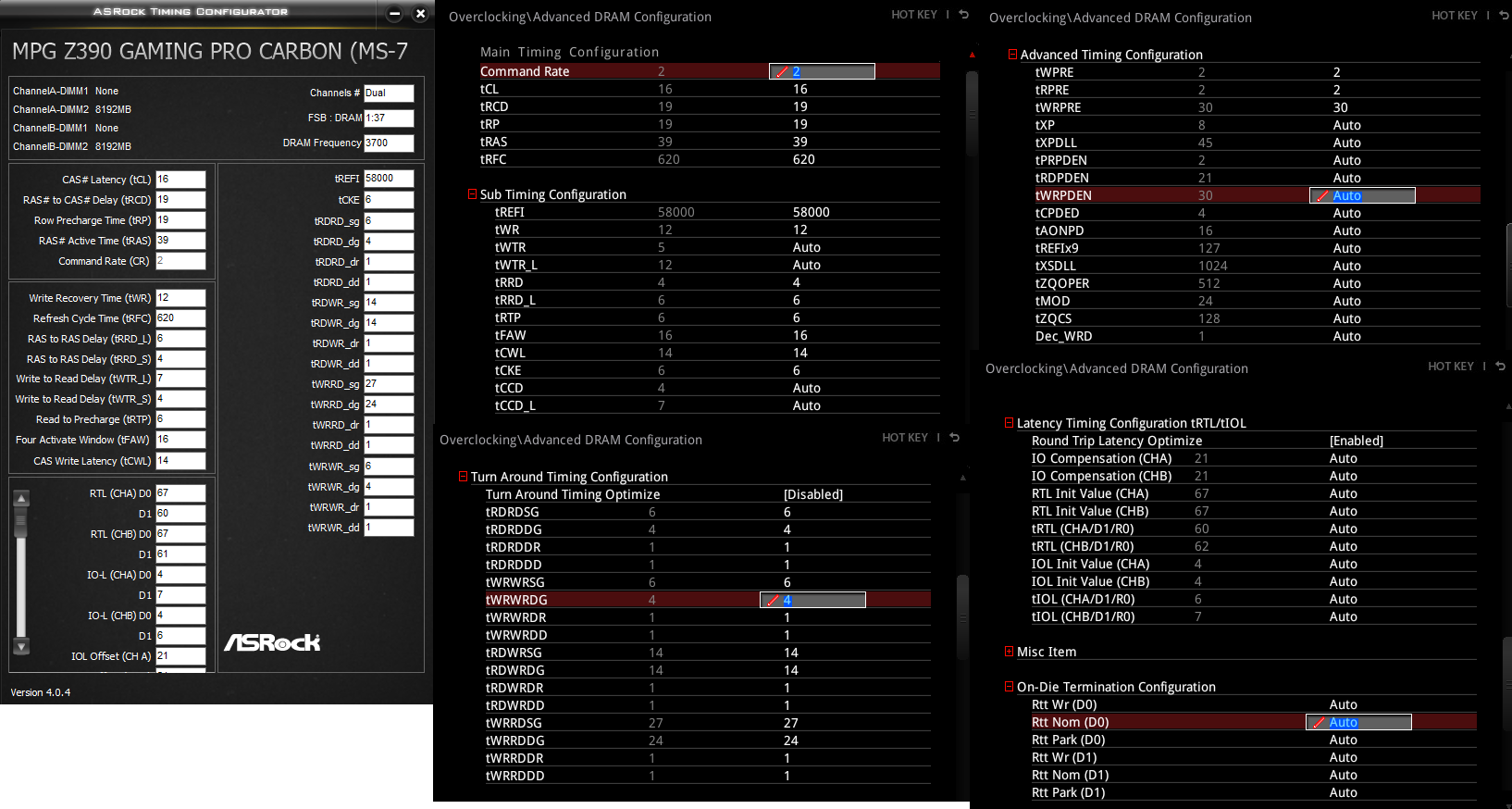
Task: Click the scrollbar in Main Timing panel
Action: (x=972, y=113)
